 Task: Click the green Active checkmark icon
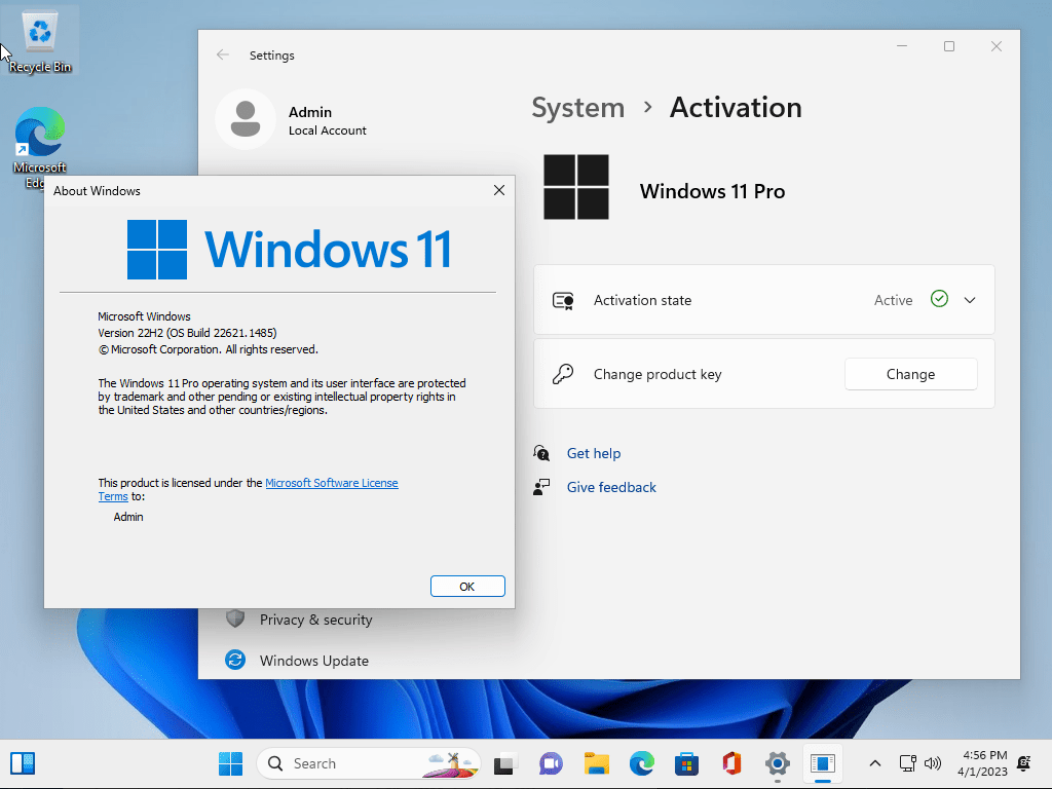[939, 299]
